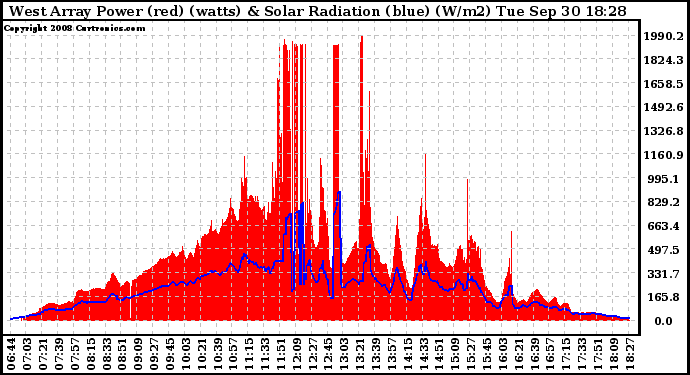The image size is (690, 375).
Task: Click the 07:57 time label
Action: (x=75, y=354)
